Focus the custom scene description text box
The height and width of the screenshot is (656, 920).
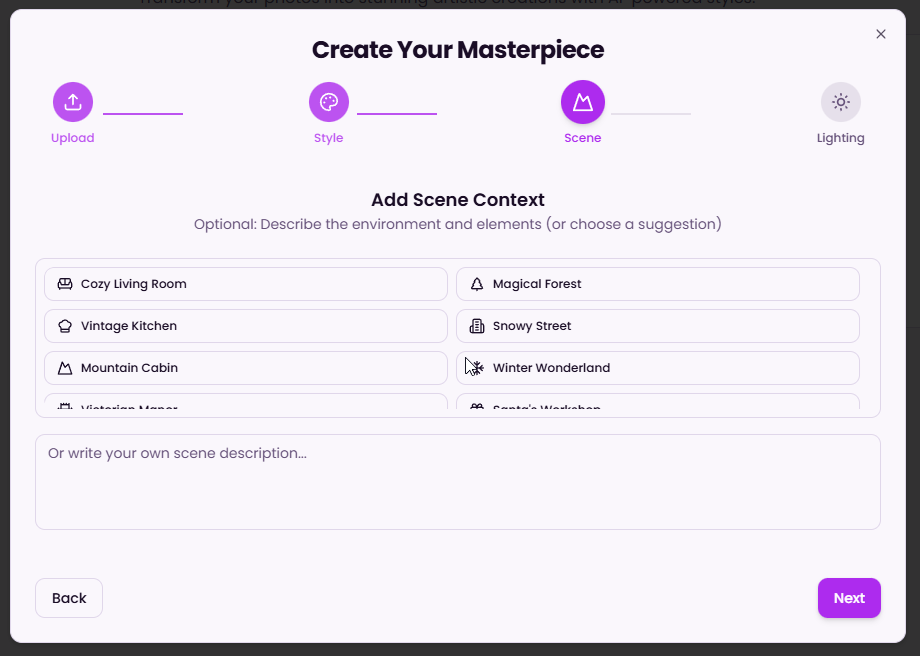coord(457,482)
